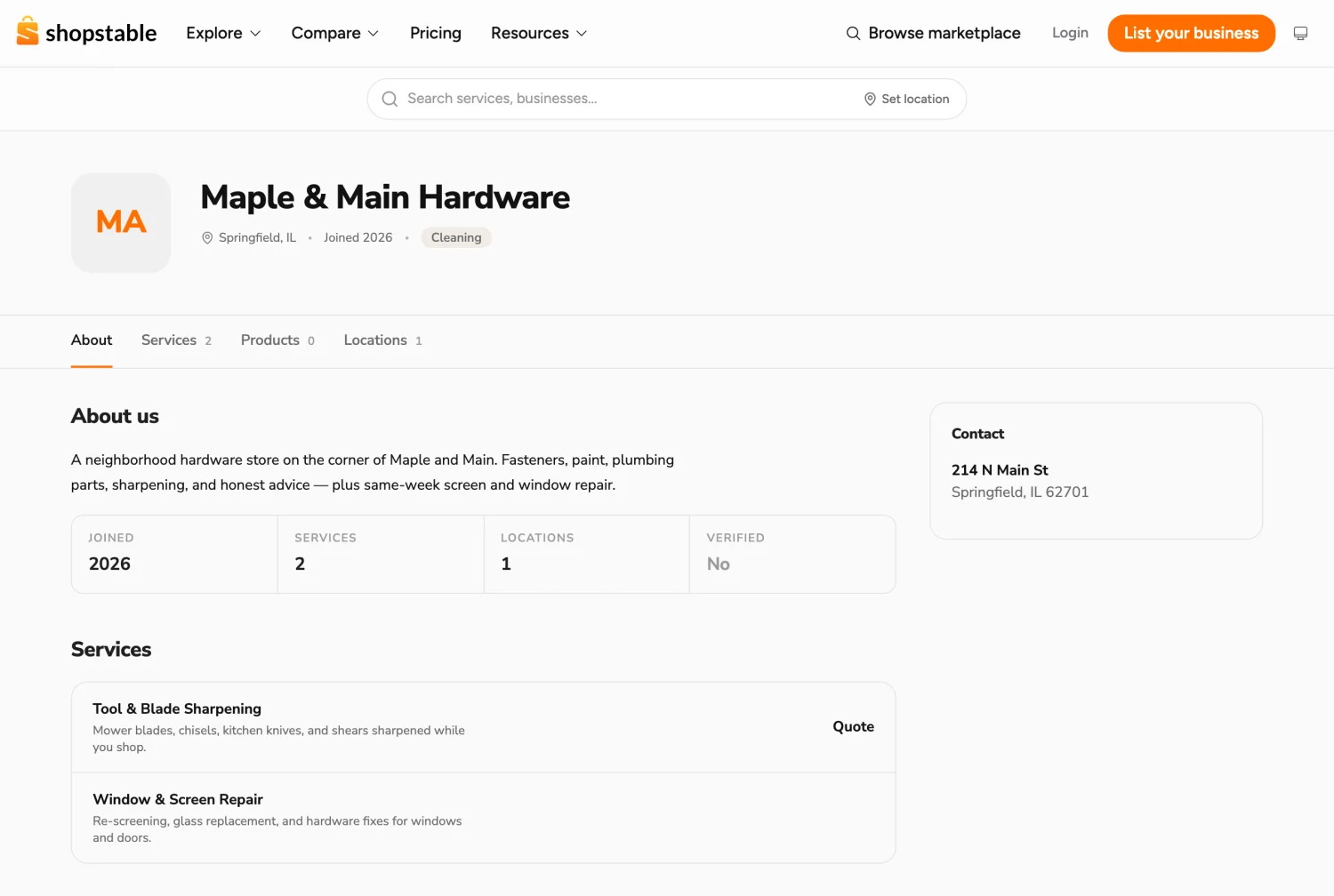Open the Compare dropdown menu
Image resolution: width=1334 pixels, height=896 pixels.
coord(335,33)
